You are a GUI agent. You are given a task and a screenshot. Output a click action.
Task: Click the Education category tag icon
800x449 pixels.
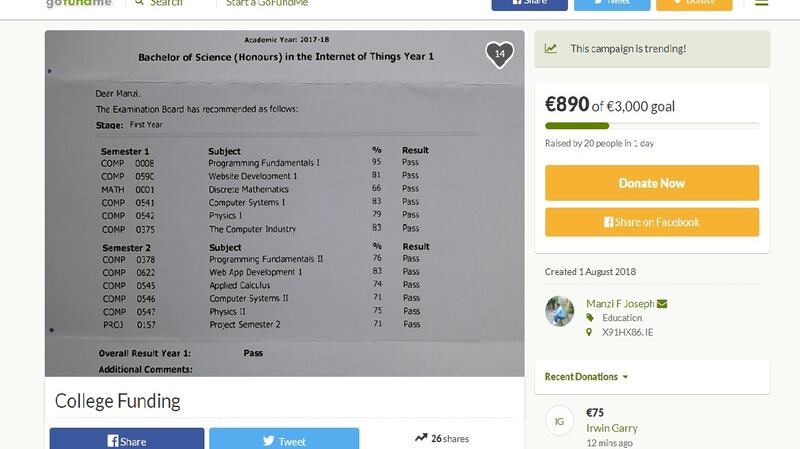[590, 318]
